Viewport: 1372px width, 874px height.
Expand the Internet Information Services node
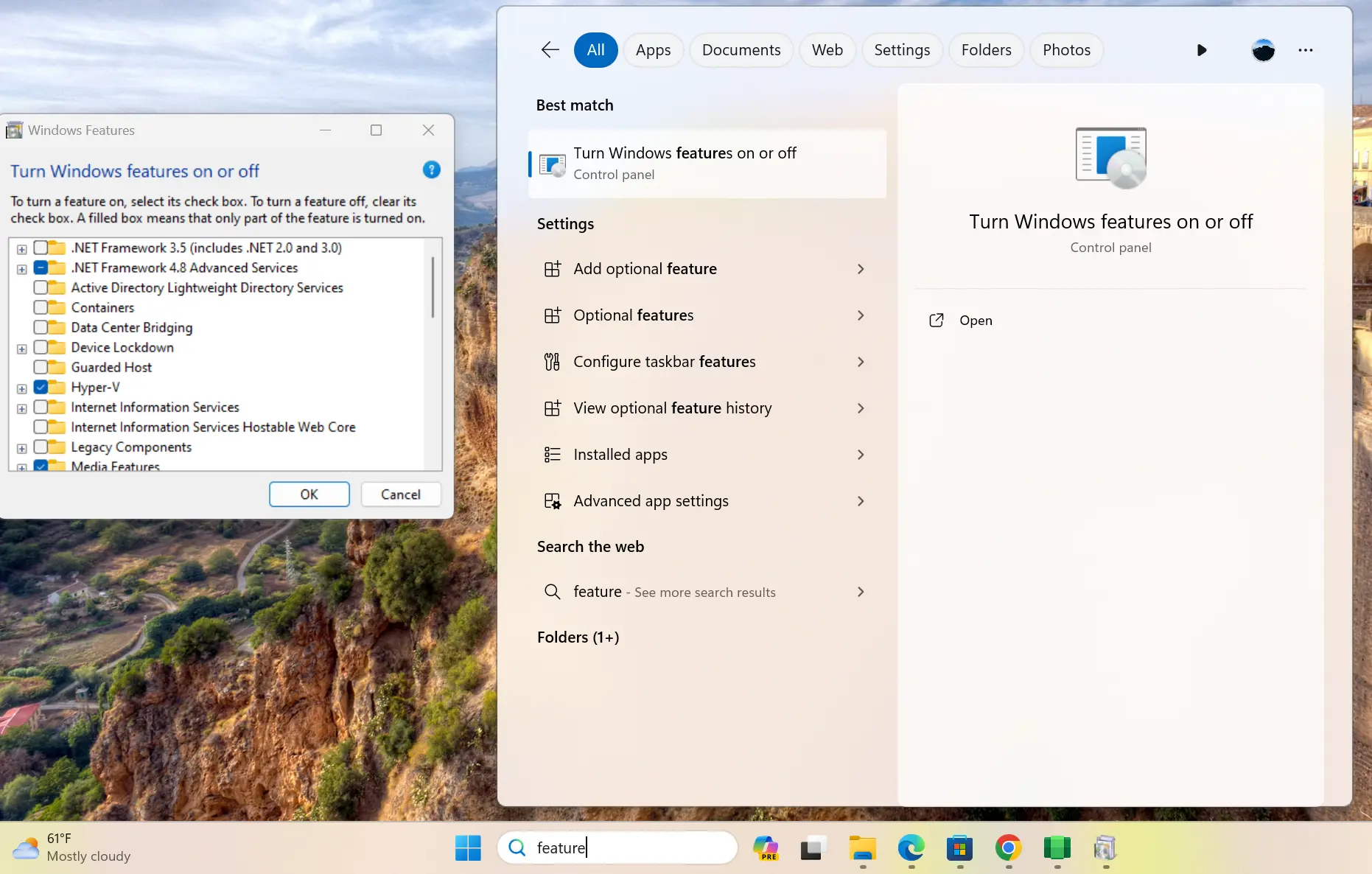pyautogui.click(x=21, y=407)
